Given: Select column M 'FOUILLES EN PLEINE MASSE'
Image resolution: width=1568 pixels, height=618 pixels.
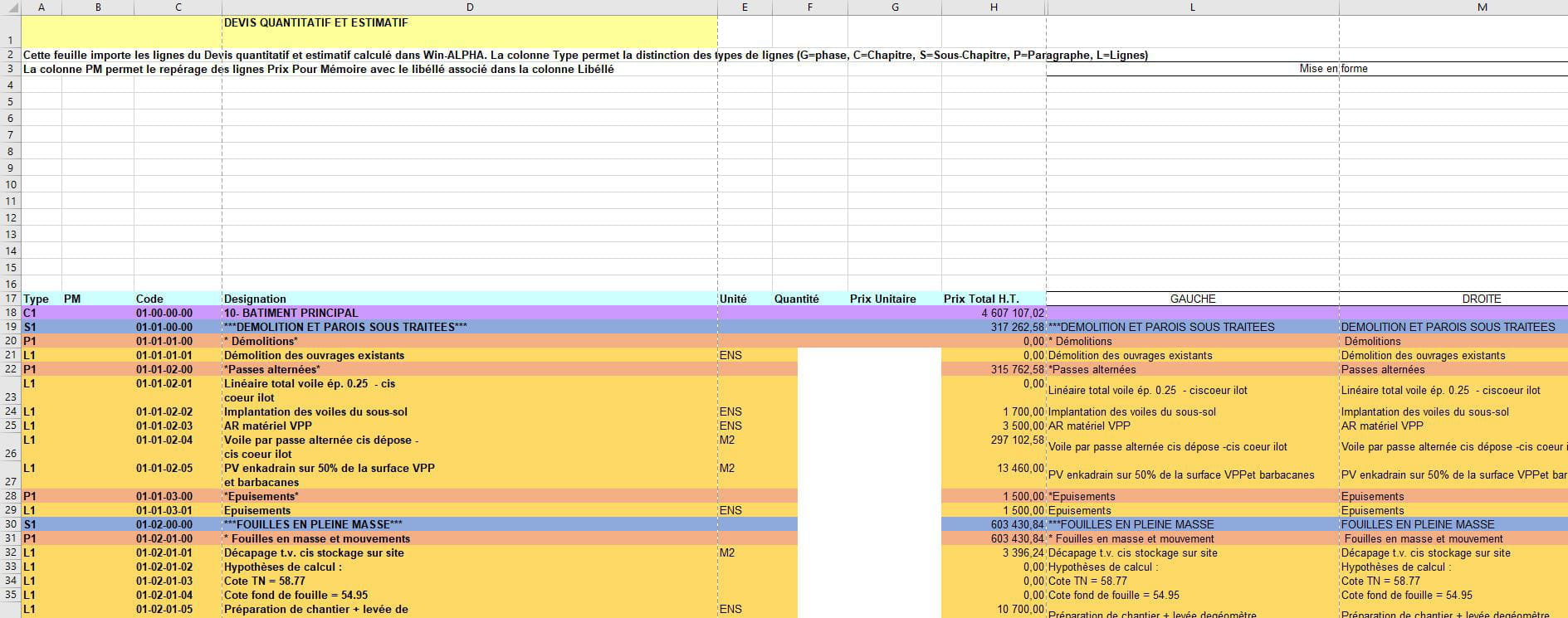Looking at the screenshot, I should (1453, 524).
